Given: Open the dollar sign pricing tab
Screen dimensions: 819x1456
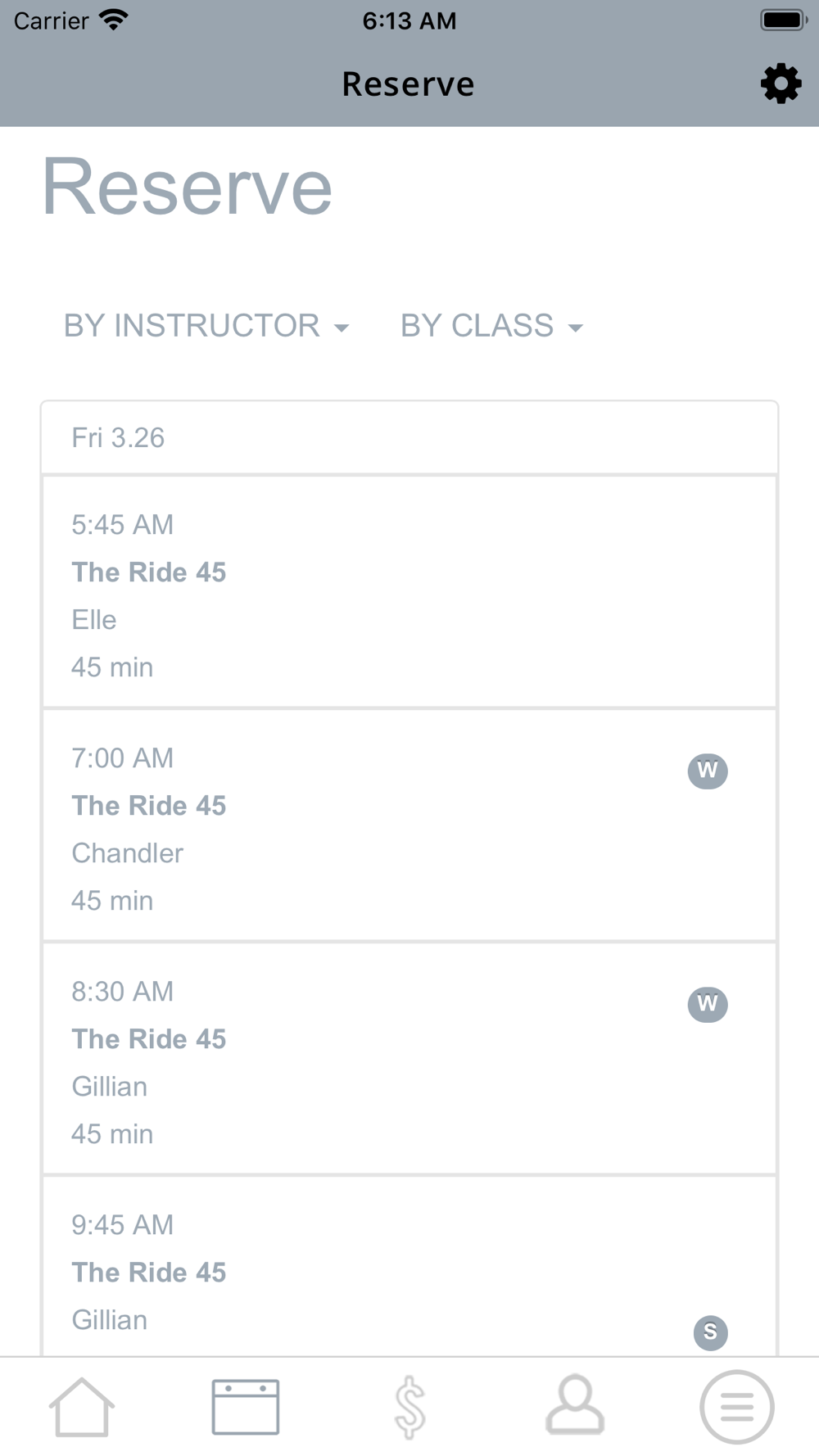Looking at the screenshot, I should coord(409,1407).
